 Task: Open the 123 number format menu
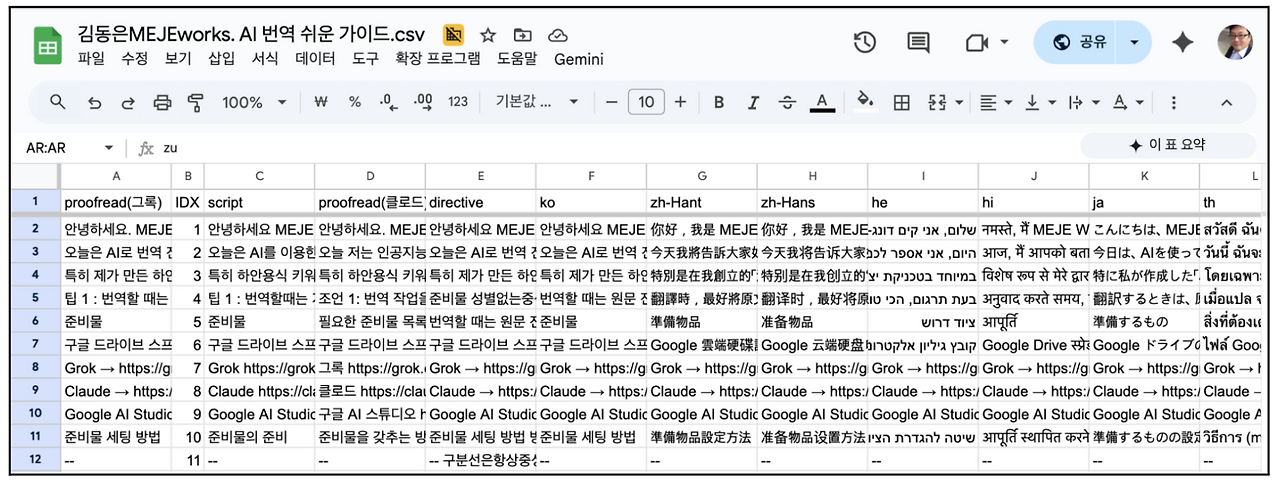458,102
